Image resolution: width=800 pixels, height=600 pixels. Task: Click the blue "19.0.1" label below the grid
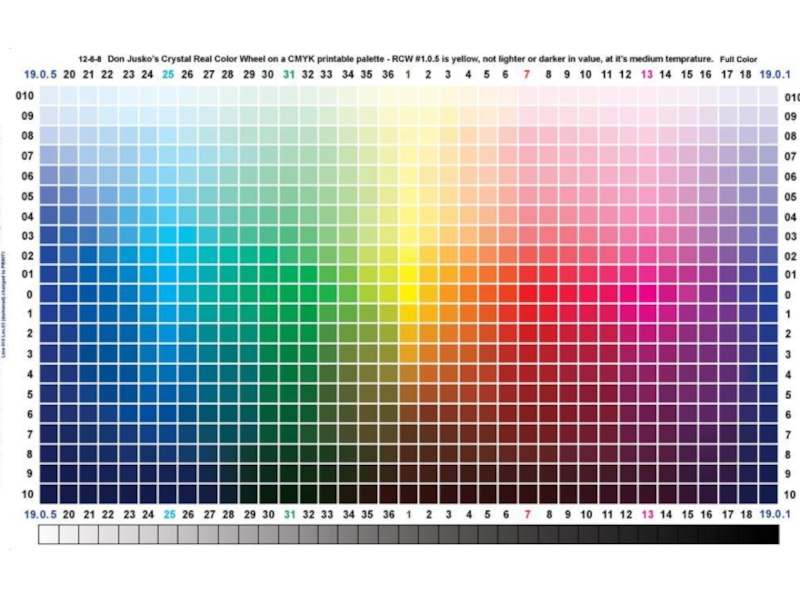tap(775, 514)
